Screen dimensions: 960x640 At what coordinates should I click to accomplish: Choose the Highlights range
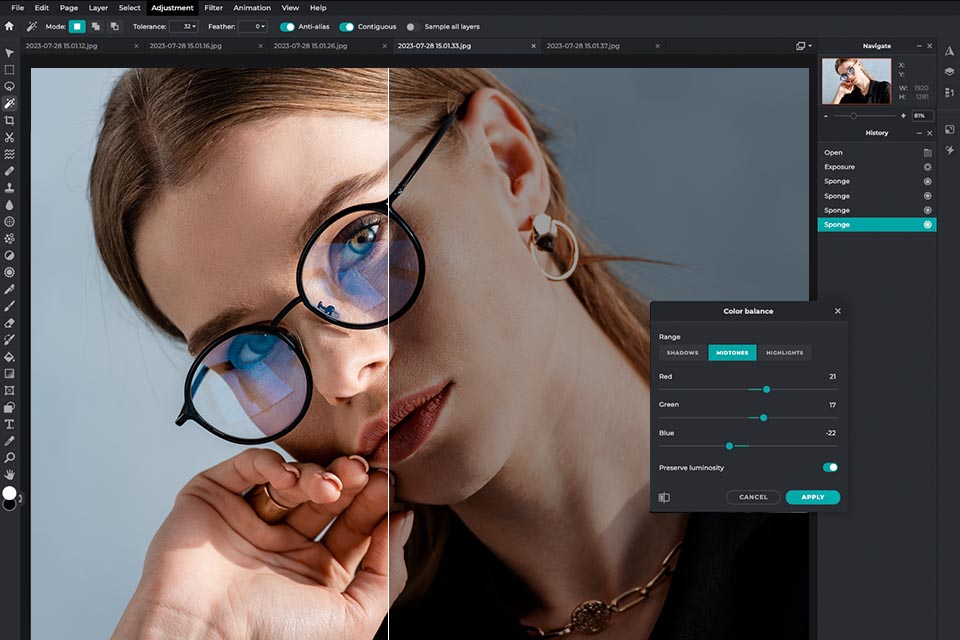click(784, 353)
